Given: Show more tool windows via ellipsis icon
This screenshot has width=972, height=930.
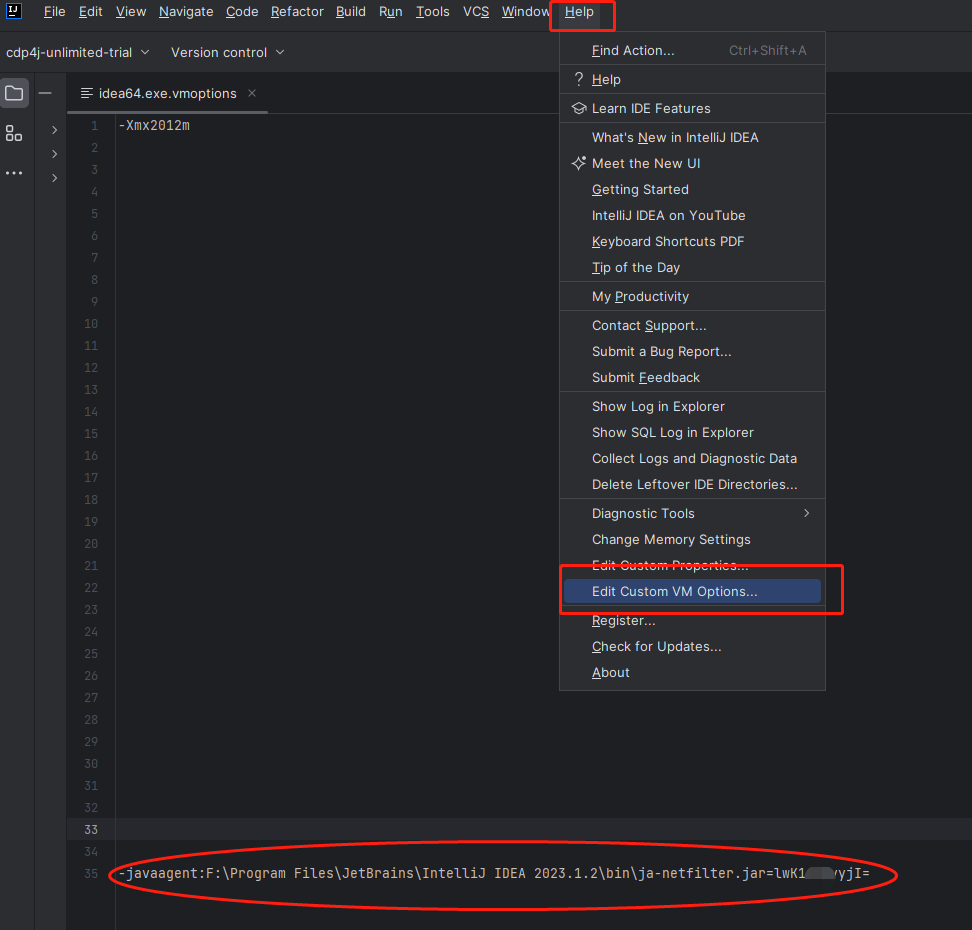Looking at the screenshot, I should coord(14,173).
